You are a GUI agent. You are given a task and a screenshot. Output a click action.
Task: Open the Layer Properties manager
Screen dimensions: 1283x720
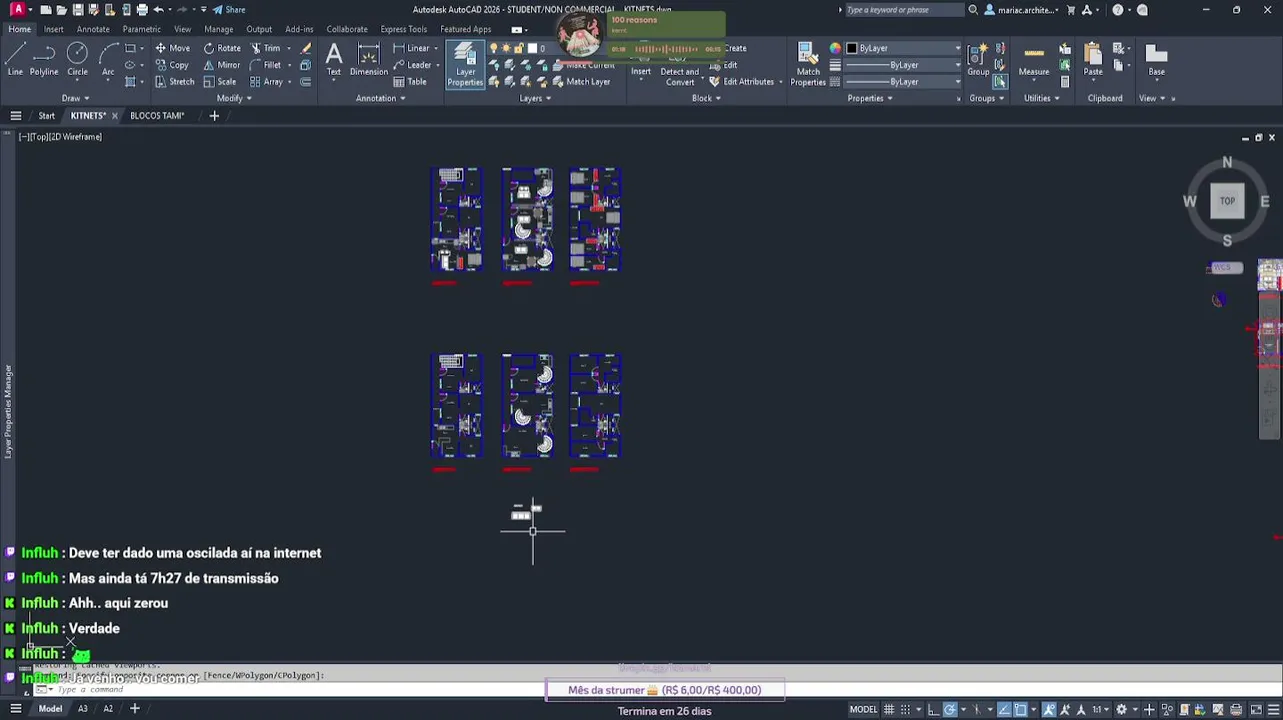coord(465,65)
